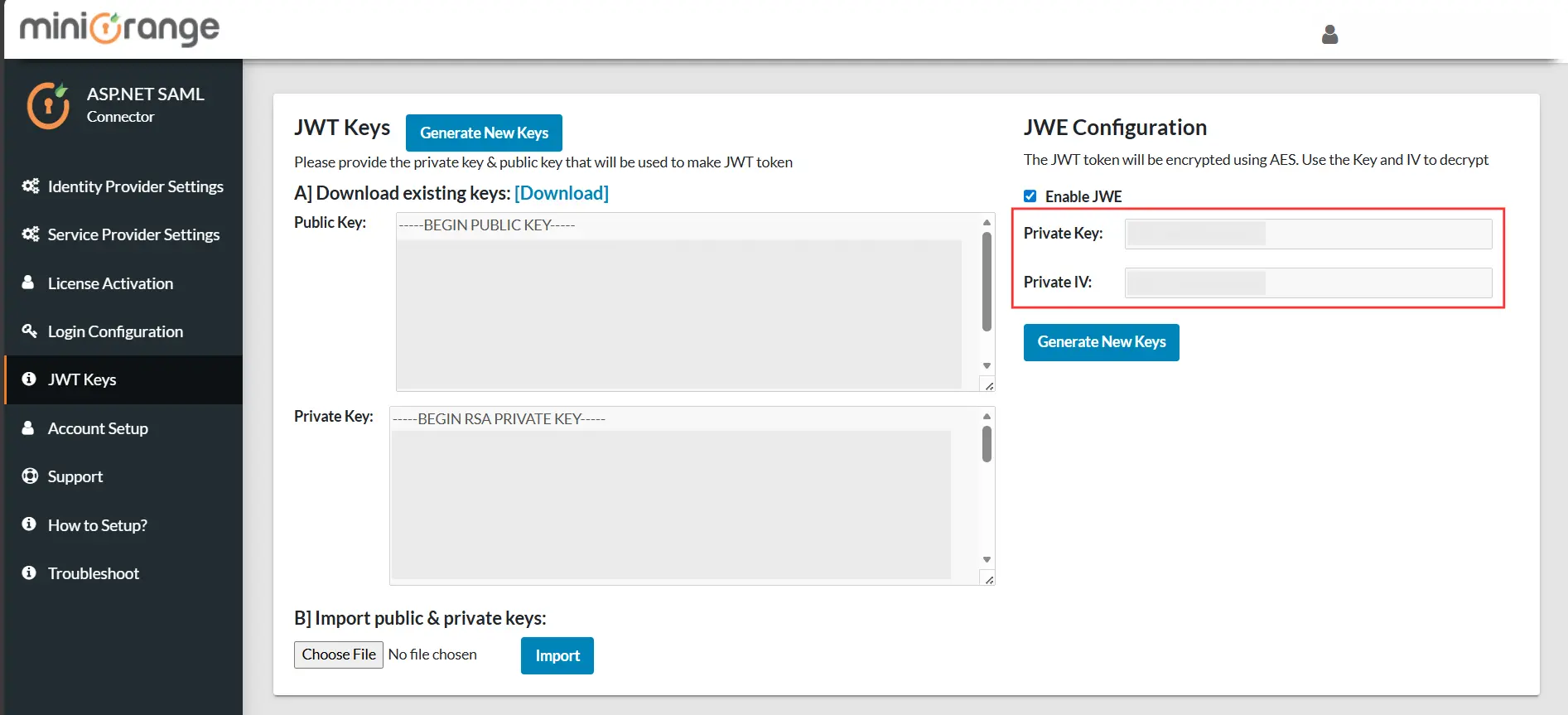This screenshot has width=1568, height=715.
Task: Click the miniOrange logo
Action: tap(120, 28)
